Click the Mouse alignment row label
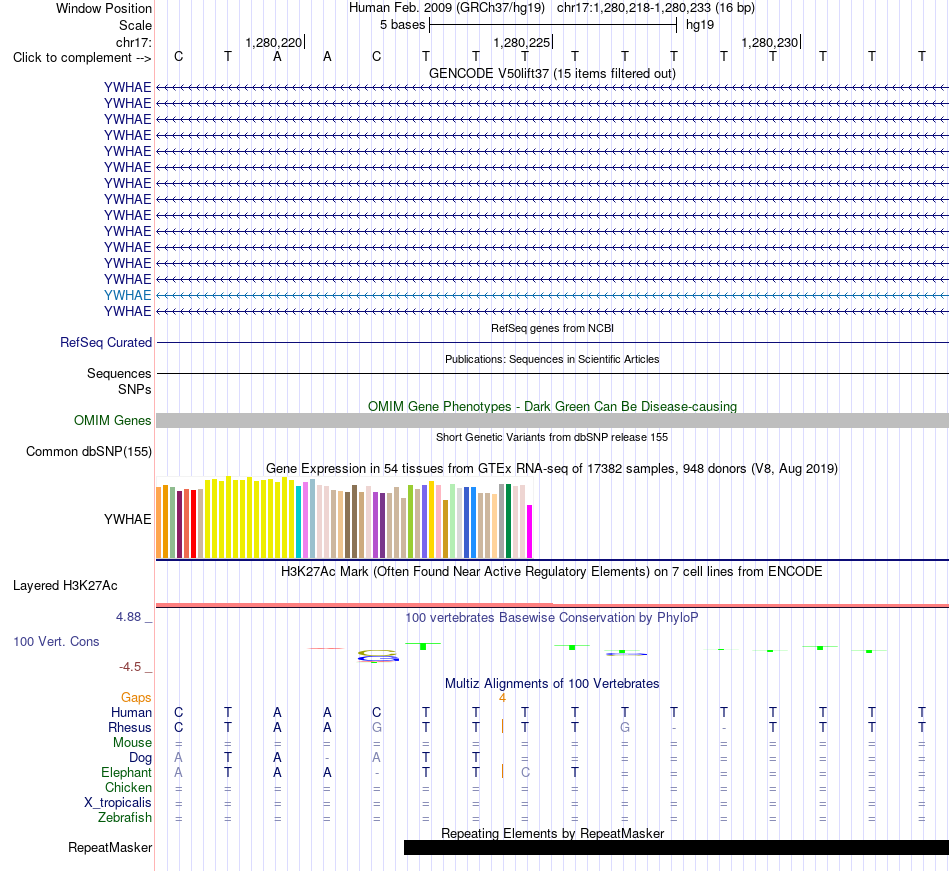The height and width of the screenshot is (871, 950). click(x=132, y=743)
